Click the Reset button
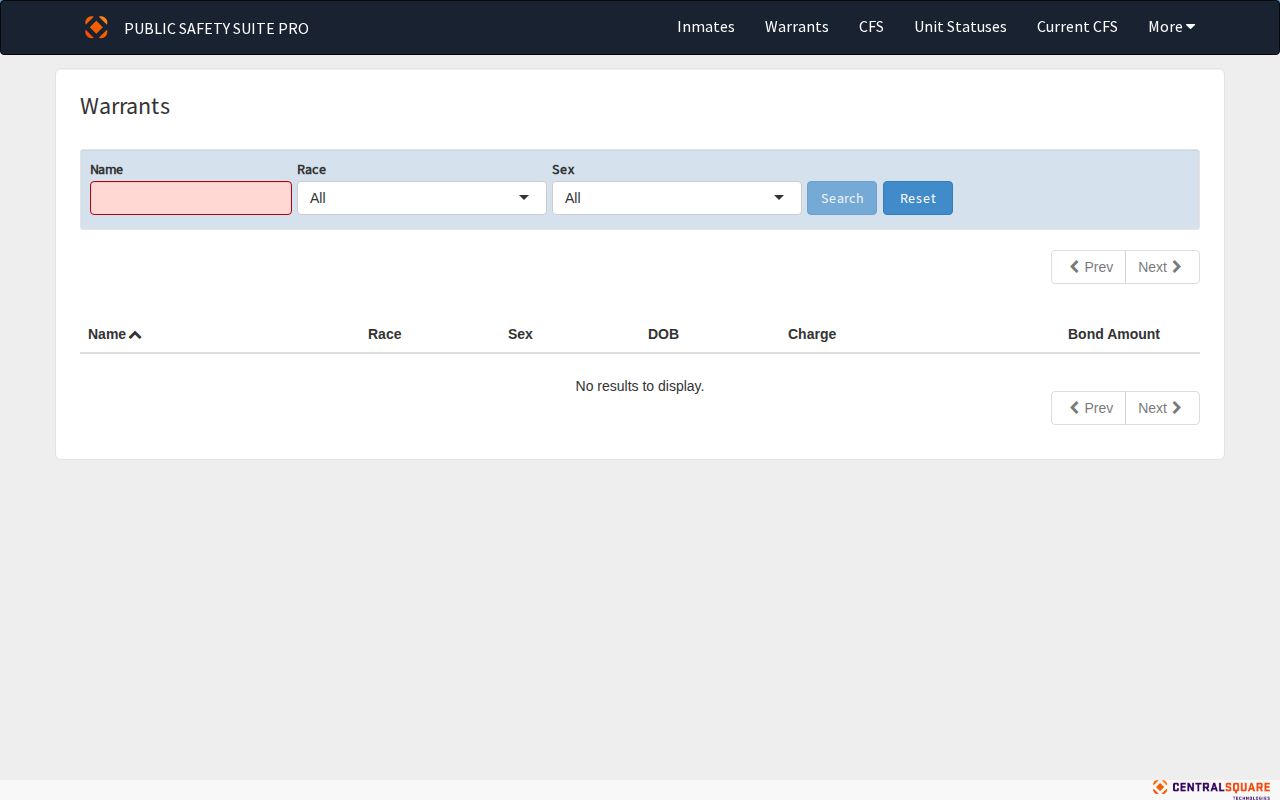The image size is (1280, 800). point(918,198)
